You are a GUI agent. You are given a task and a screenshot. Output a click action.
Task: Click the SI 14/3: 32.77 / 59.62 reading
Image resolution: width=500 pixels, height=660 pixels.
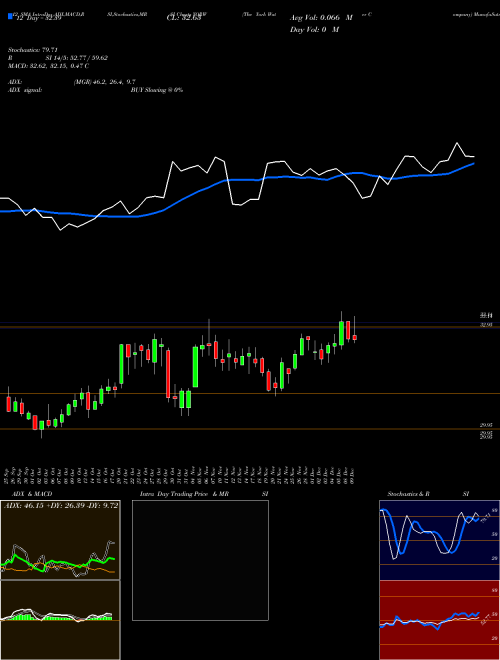[77, 58]
